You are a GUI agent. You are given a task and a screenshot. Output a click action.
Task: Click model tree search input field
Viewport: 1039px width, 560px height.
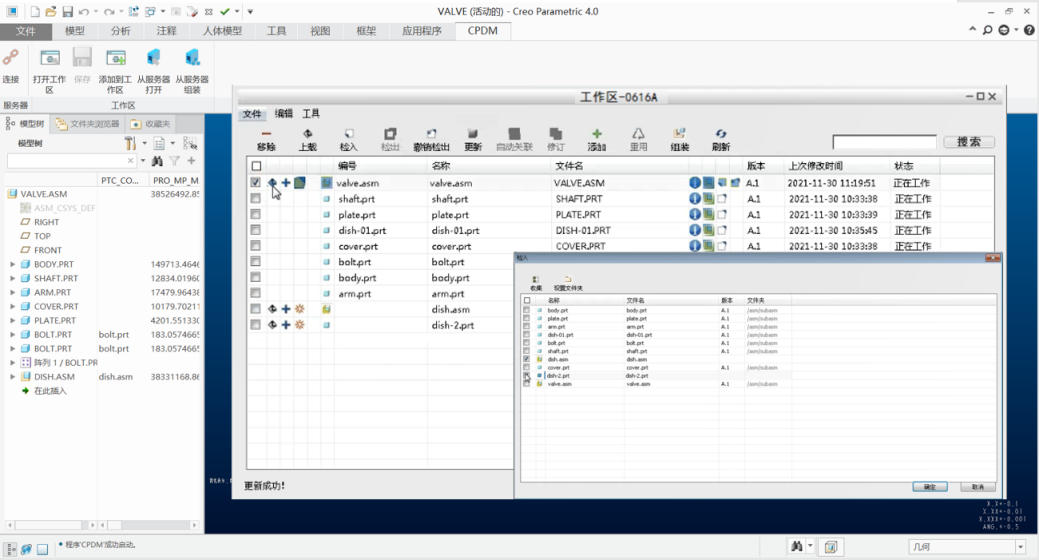coord(71,160)
